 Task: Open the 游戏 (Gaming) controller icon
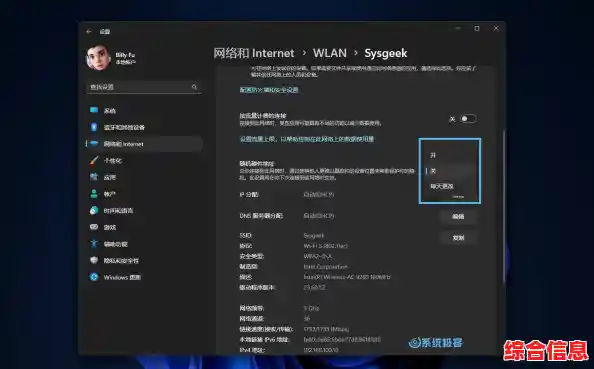coord(94,227)
